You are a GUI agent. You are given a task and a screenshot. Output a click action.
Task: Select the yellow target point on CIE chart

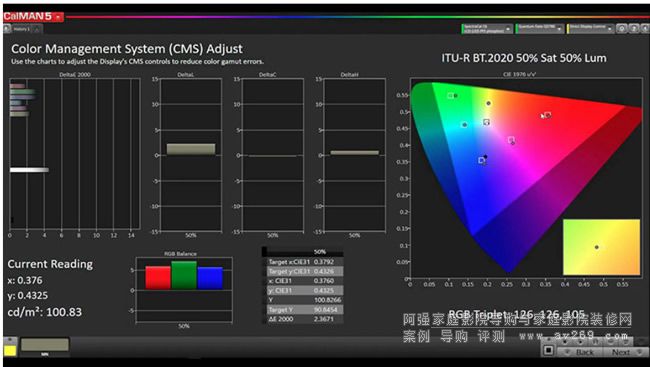487,122
